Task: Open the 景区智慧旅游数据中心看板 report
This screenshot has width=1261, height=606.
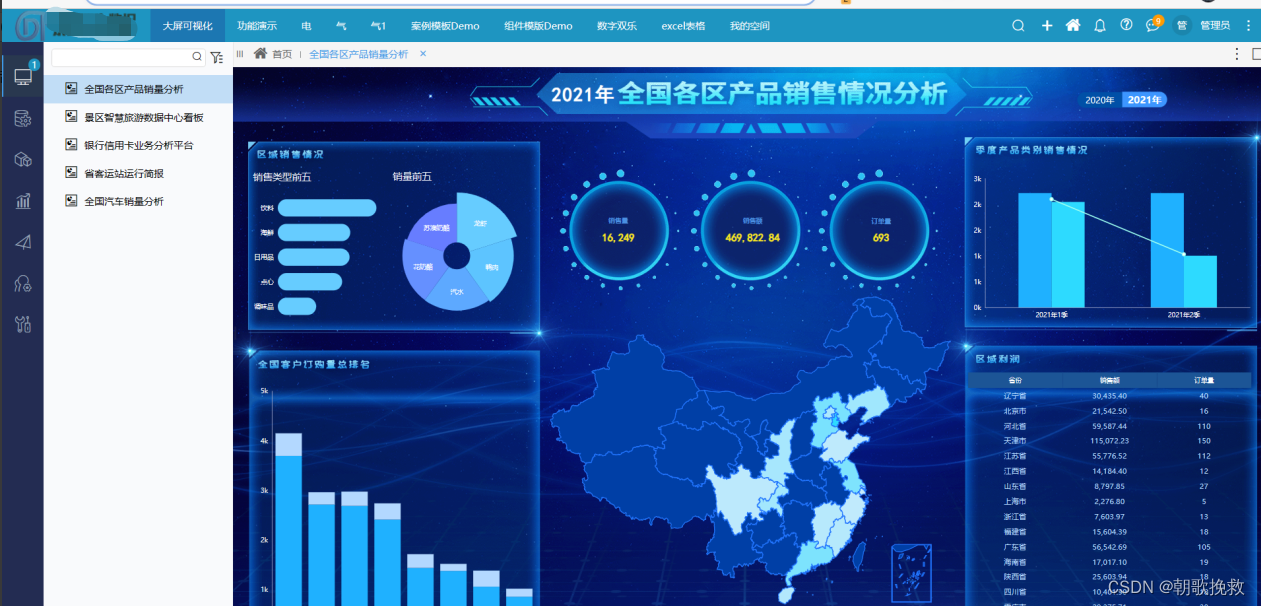Action: [138, 117]
